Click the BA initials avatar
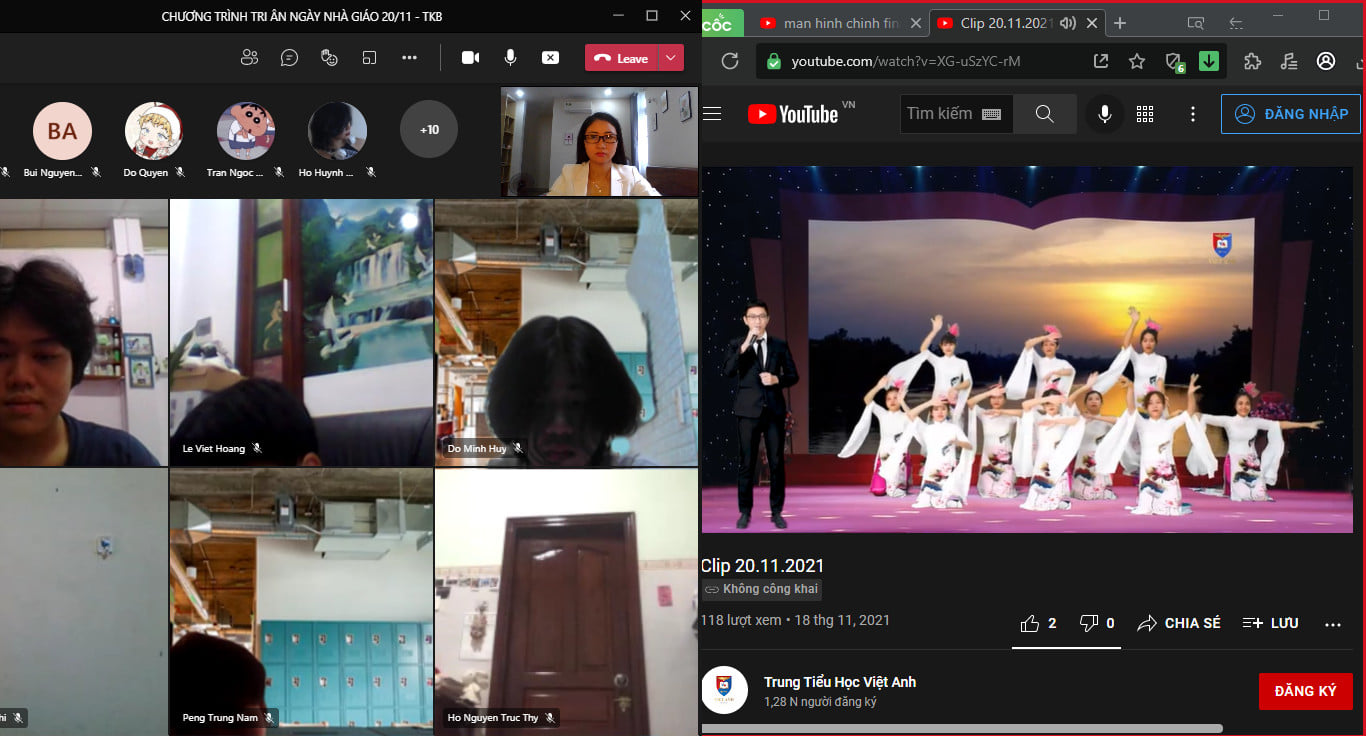This screenshot has width=1366, height=736. [x=62, y=131]
